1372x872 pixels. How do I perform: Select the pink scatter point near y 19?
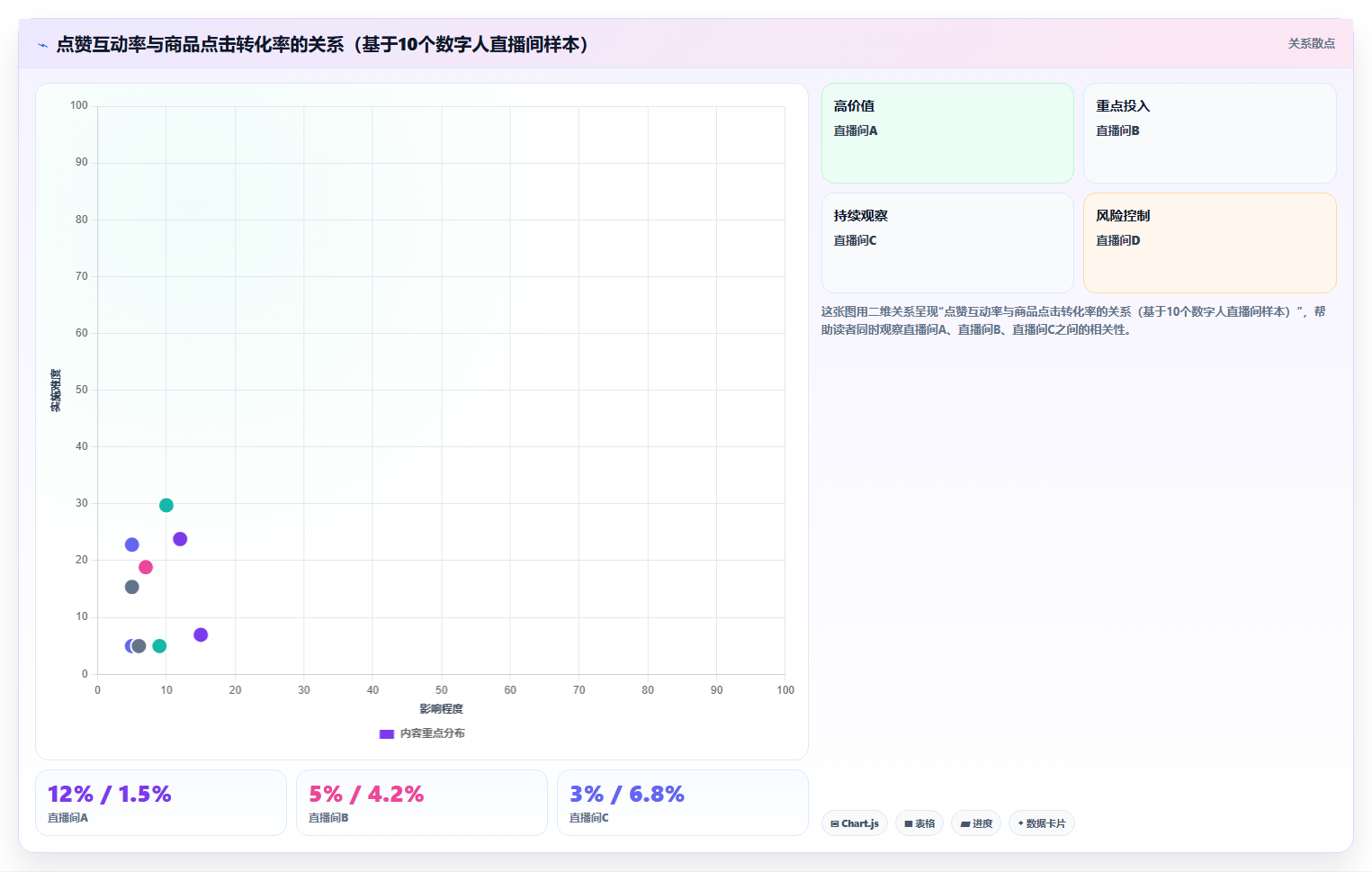pyautogui.click(x=146, y=567)
